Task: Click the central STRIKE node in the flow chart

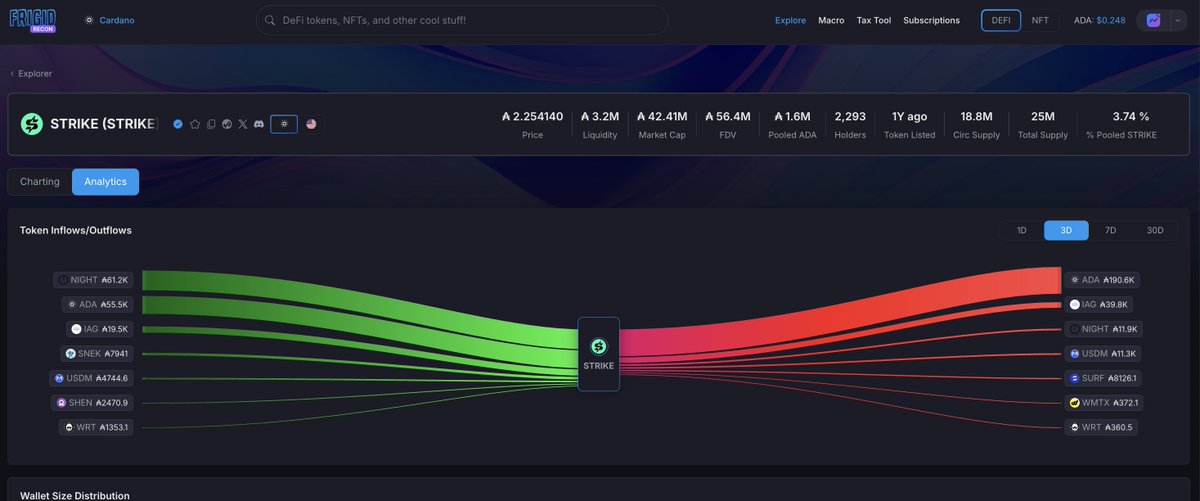Action: point(599,354)
